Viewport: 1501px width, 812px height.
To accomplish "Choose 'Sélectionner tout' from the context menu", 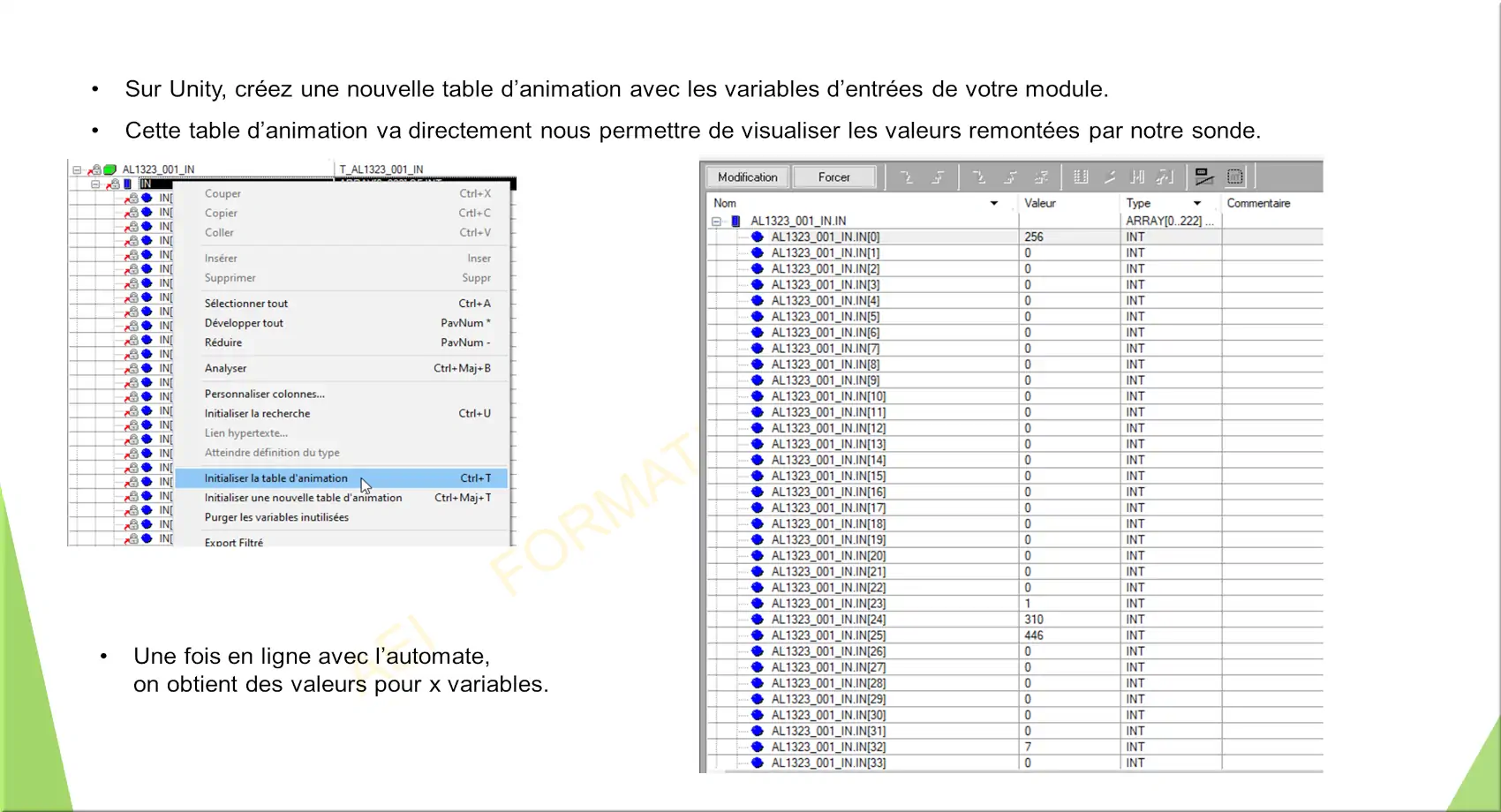I will [342, 304].
